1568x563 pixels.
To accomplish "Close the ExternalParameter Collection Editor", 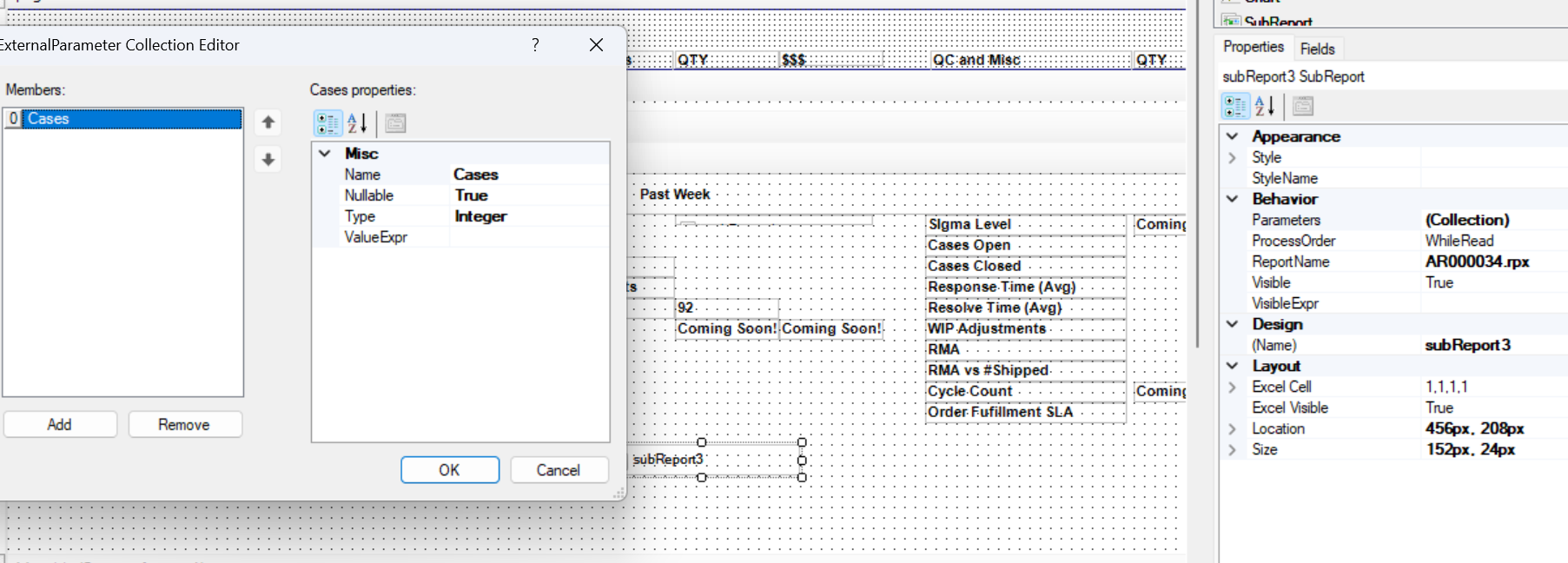I will point(596,44).
